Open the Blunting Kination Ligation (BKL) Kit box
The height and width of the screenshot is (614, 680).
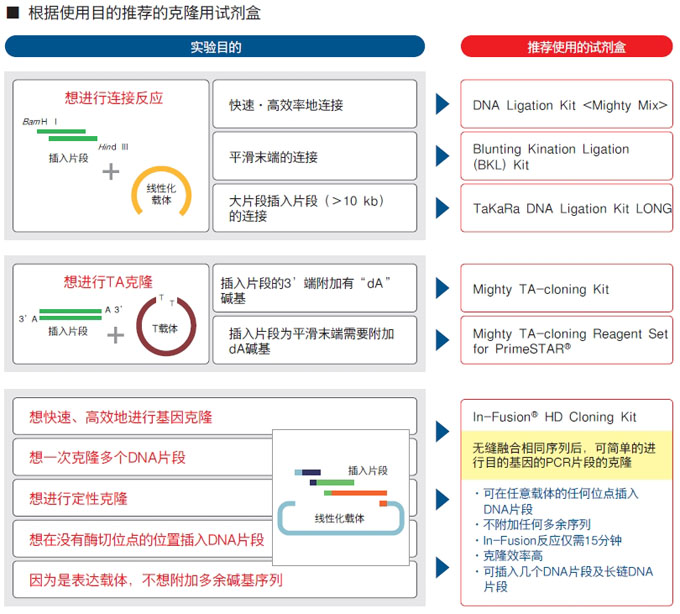566,157
